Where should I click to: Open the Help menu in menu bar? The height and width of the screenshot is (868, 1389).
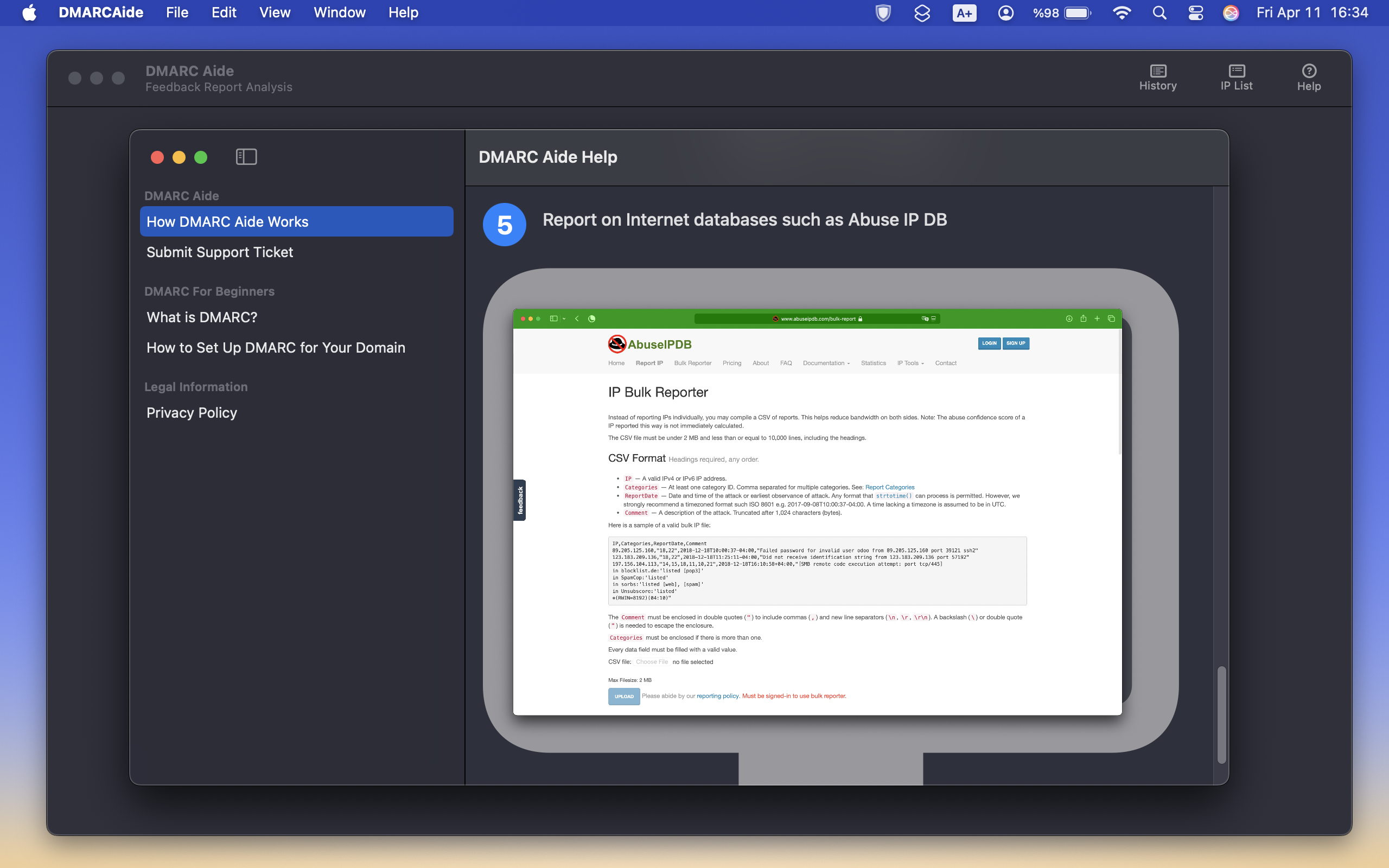(403, 12)
